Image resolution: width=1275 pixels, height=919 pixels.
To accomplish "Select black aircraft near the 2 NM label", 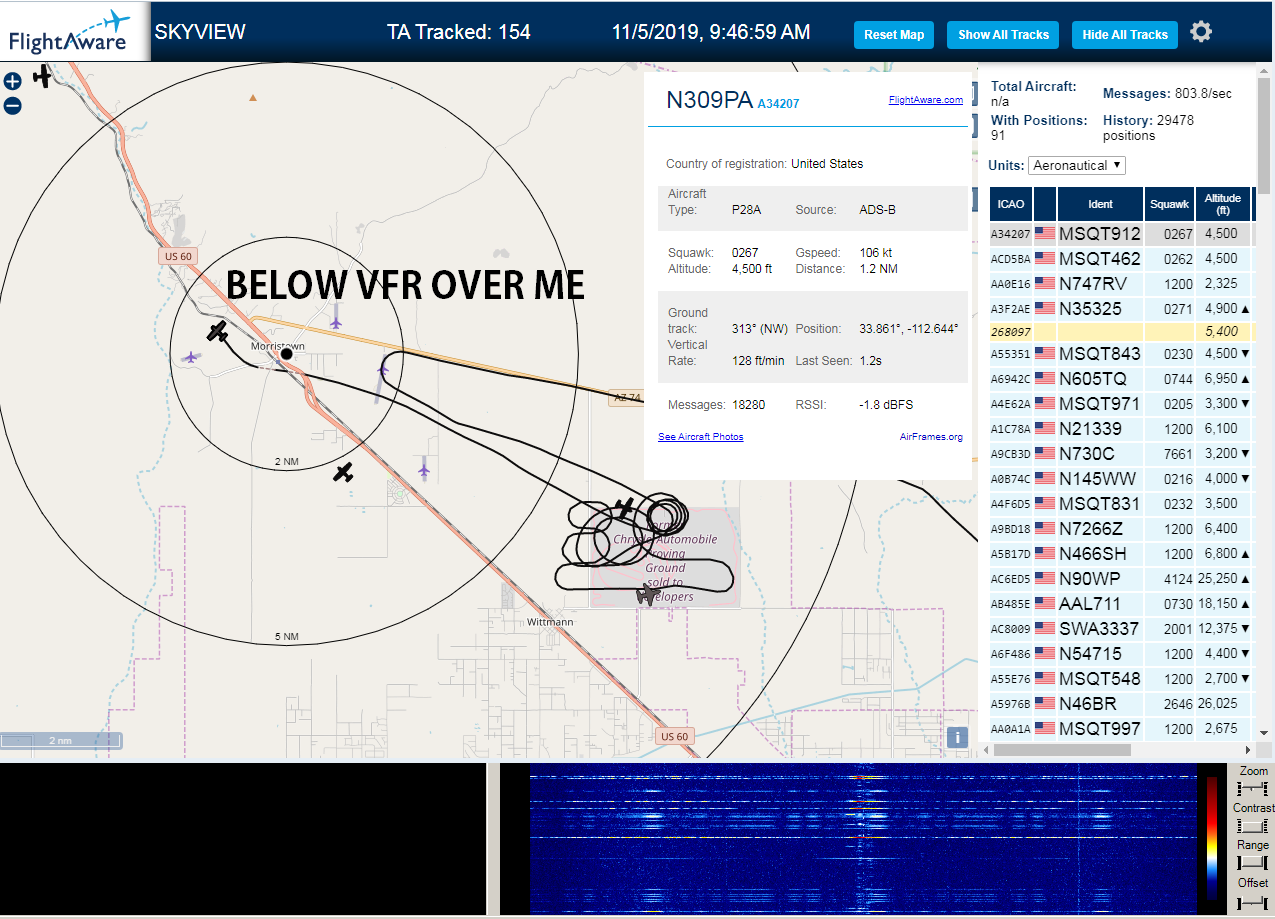I will pyautogui.click(x=344, y=472).
